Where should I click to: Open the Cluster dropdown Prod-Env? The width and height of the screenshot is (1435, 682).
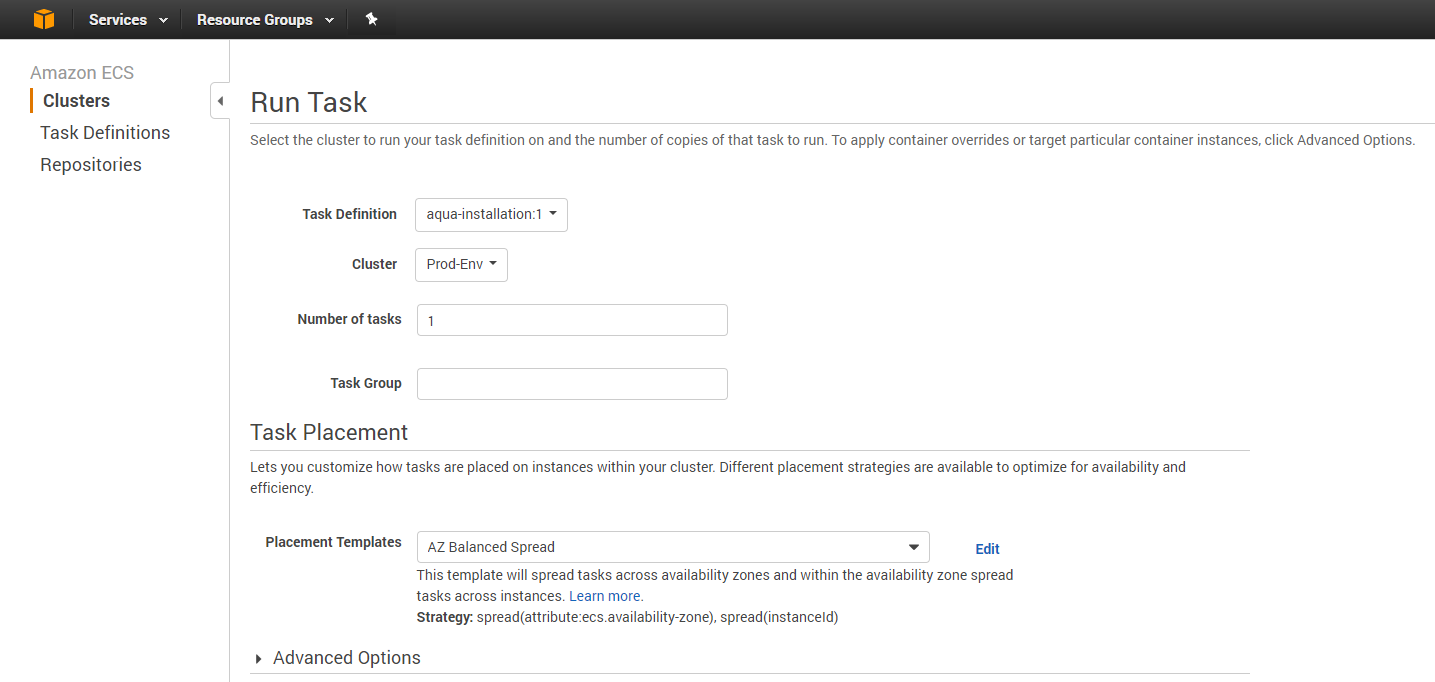pyautogui.click(x=461, y=265)
